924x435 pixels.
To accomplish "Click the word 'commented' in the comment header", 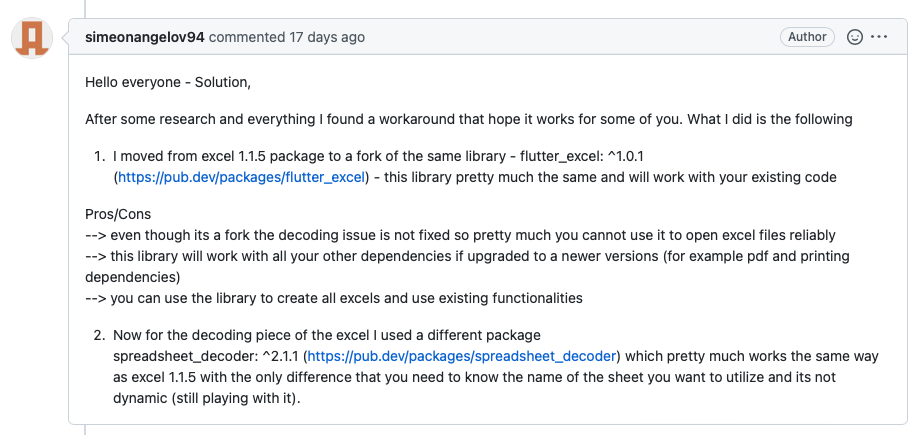I will [247, 37].
